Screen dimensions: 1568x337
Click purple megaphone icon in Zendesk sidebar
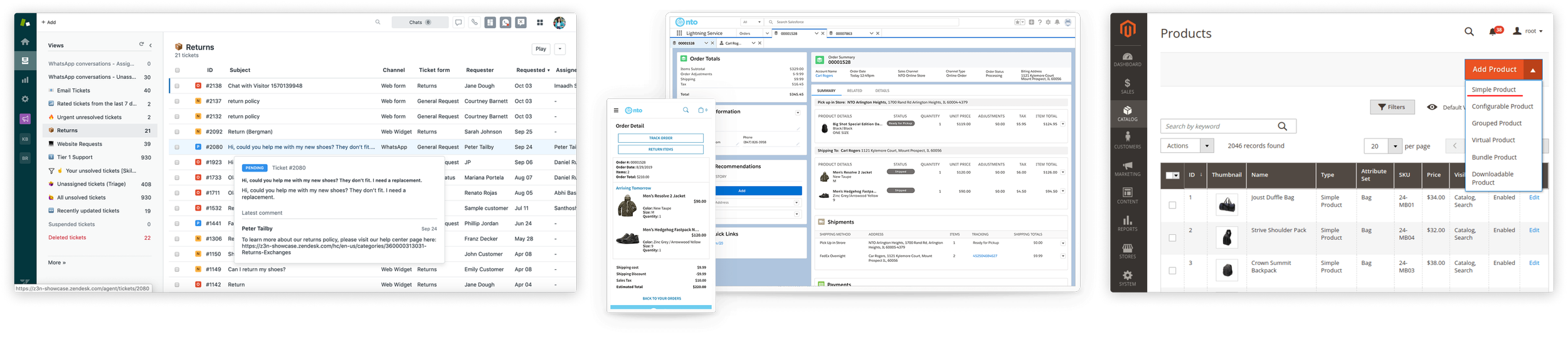[x=25, y=118]
